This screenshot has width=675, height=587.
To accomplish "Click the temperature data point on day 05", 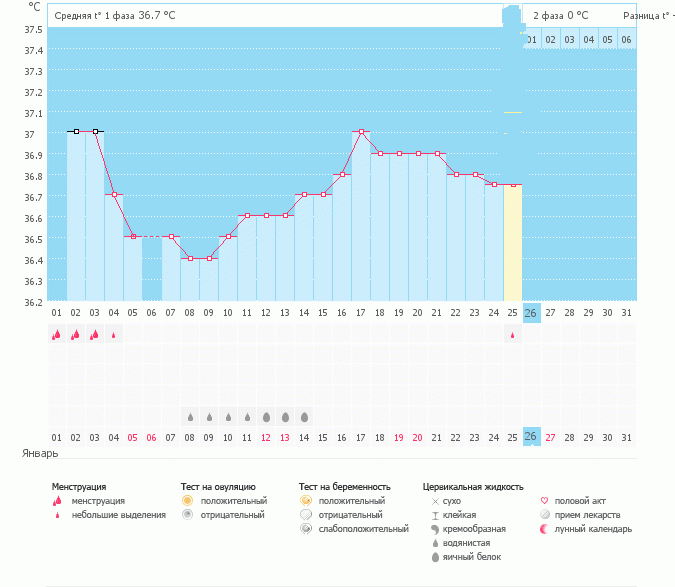I will pyautogui.click(x=133, y=237).
